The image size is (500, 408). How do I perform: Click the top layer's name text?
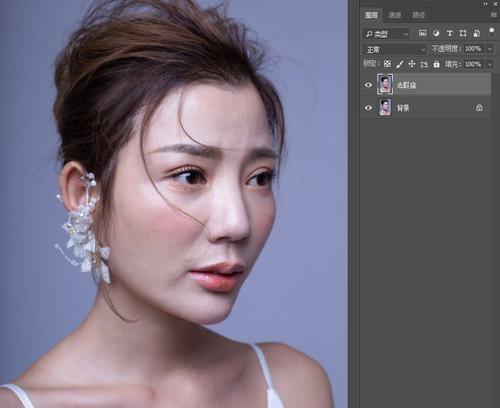(406, 85)
